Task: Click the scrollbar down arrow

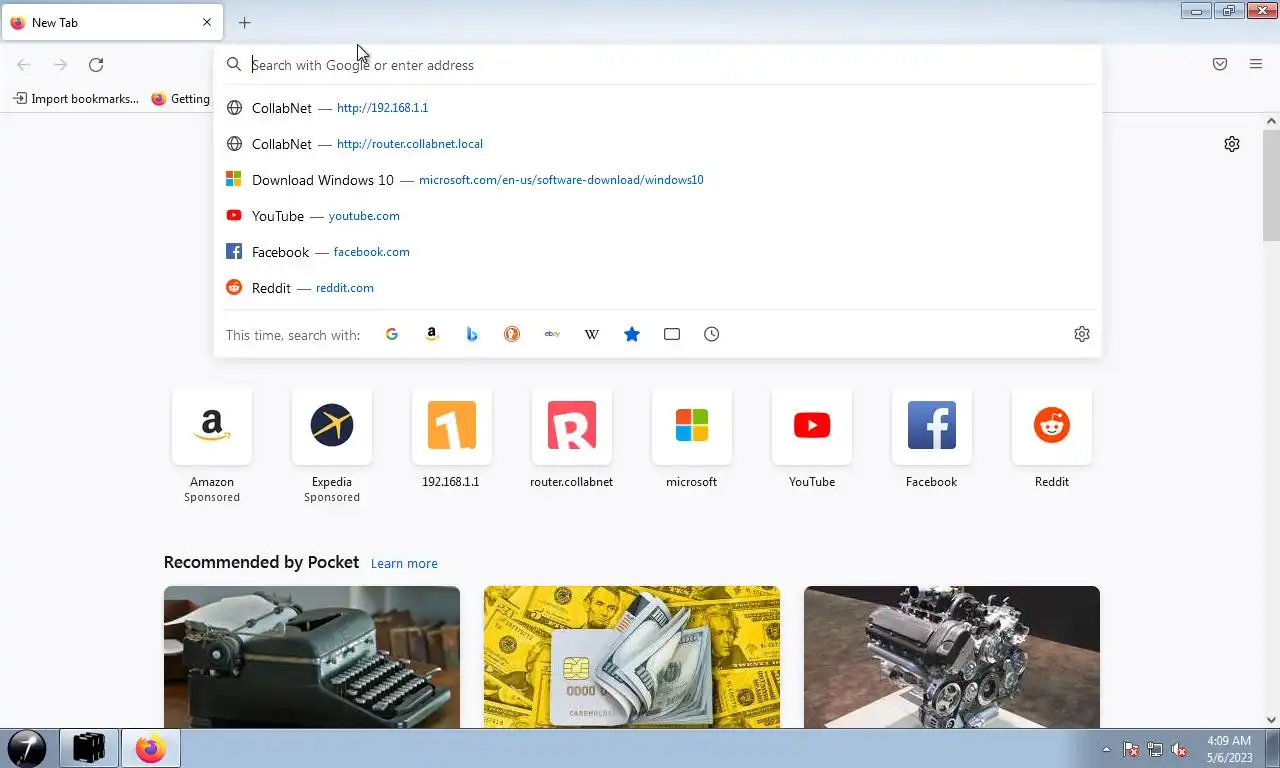Action: [1271, 719]
